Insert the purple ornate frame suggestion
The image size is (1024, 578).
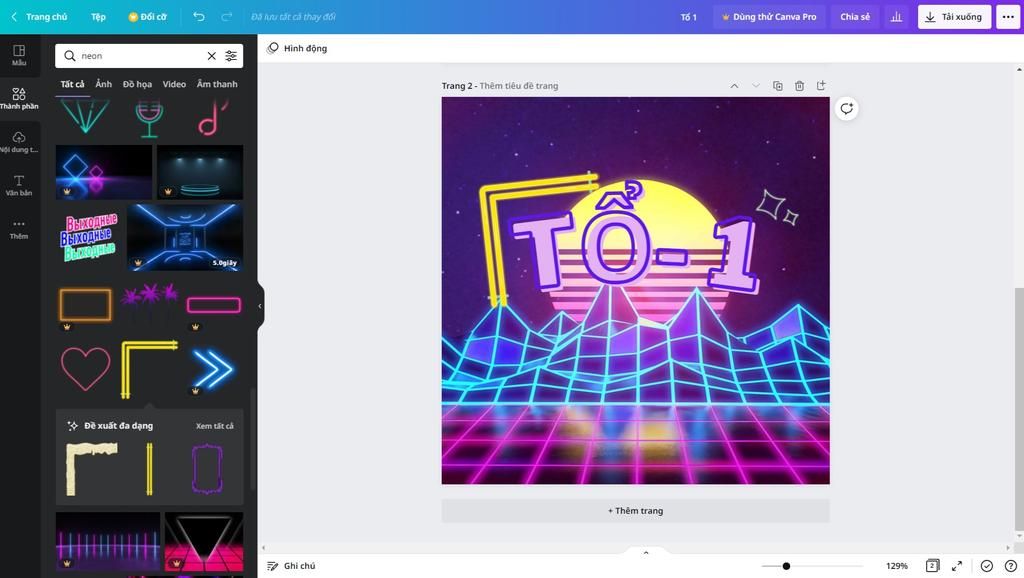[x=207, y=469]
